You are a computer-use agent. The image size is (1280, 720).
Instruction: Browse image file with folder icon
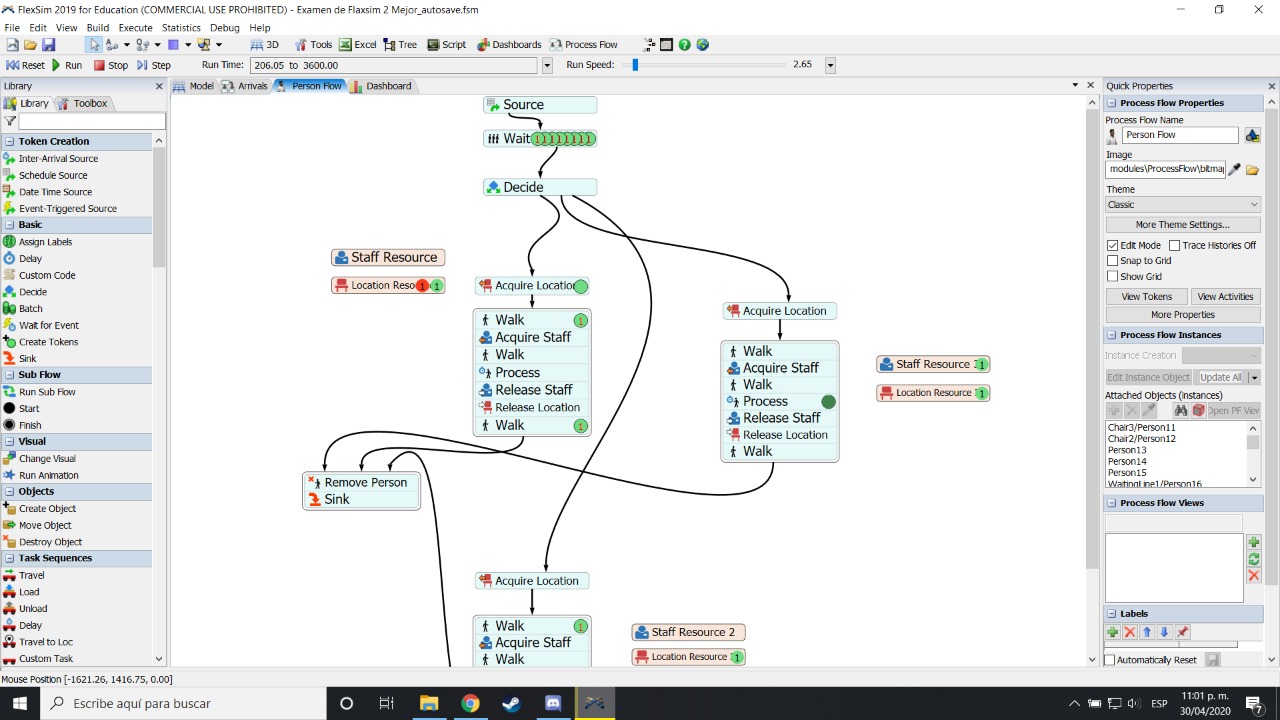pos(1252,170)
